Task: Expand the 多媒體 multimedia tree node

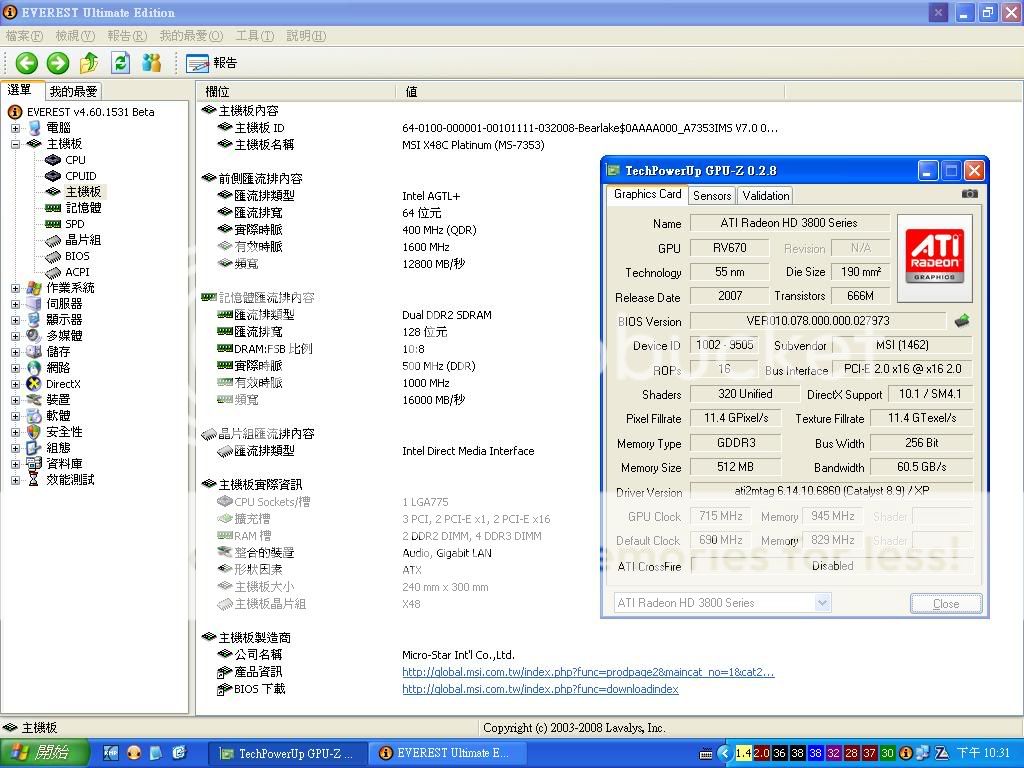Action: (x=15, y=336)
